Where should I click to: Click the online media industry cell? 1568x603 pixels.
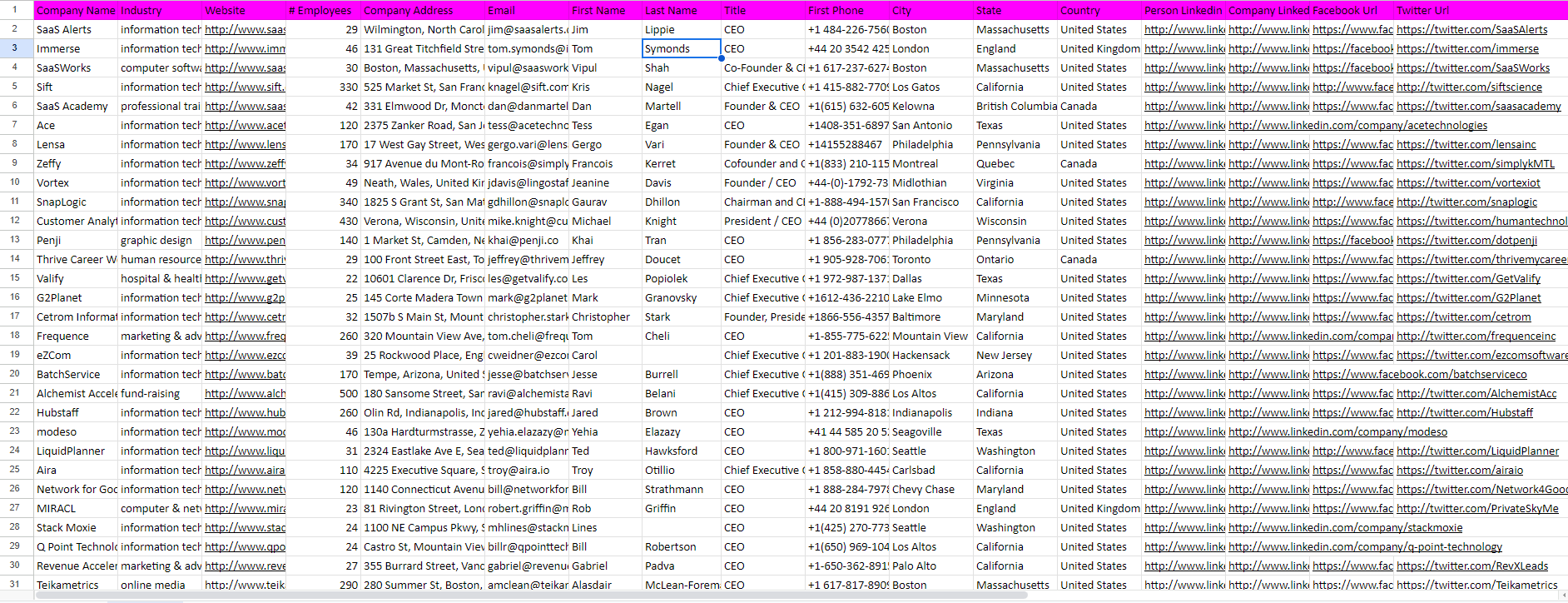(x=160, y=585)
